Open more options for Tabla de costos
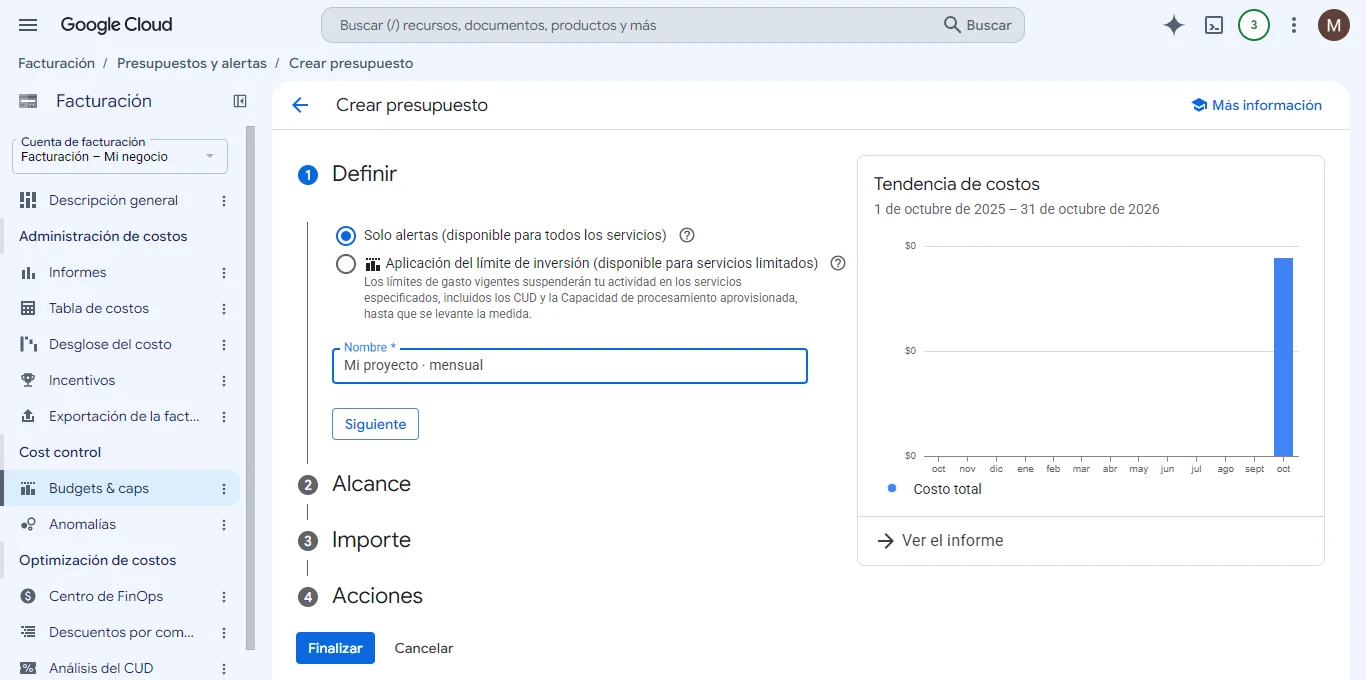1366x680 pixels. [224, 308]
